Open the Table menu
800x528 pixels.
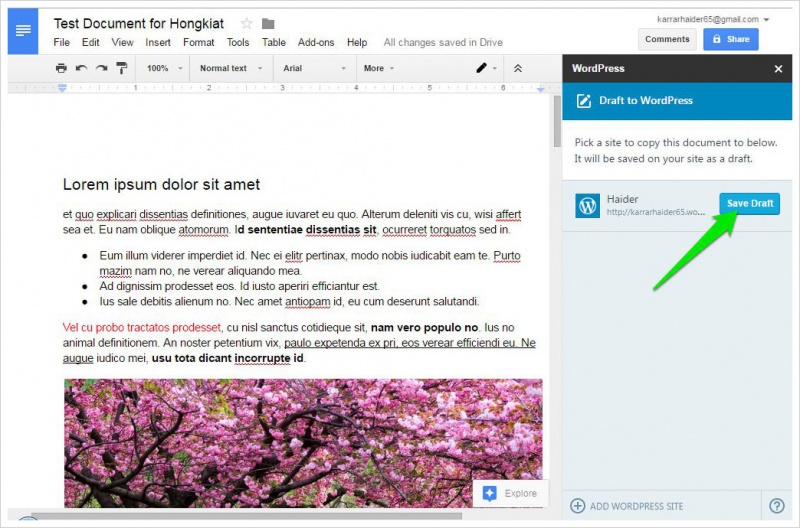274,42
